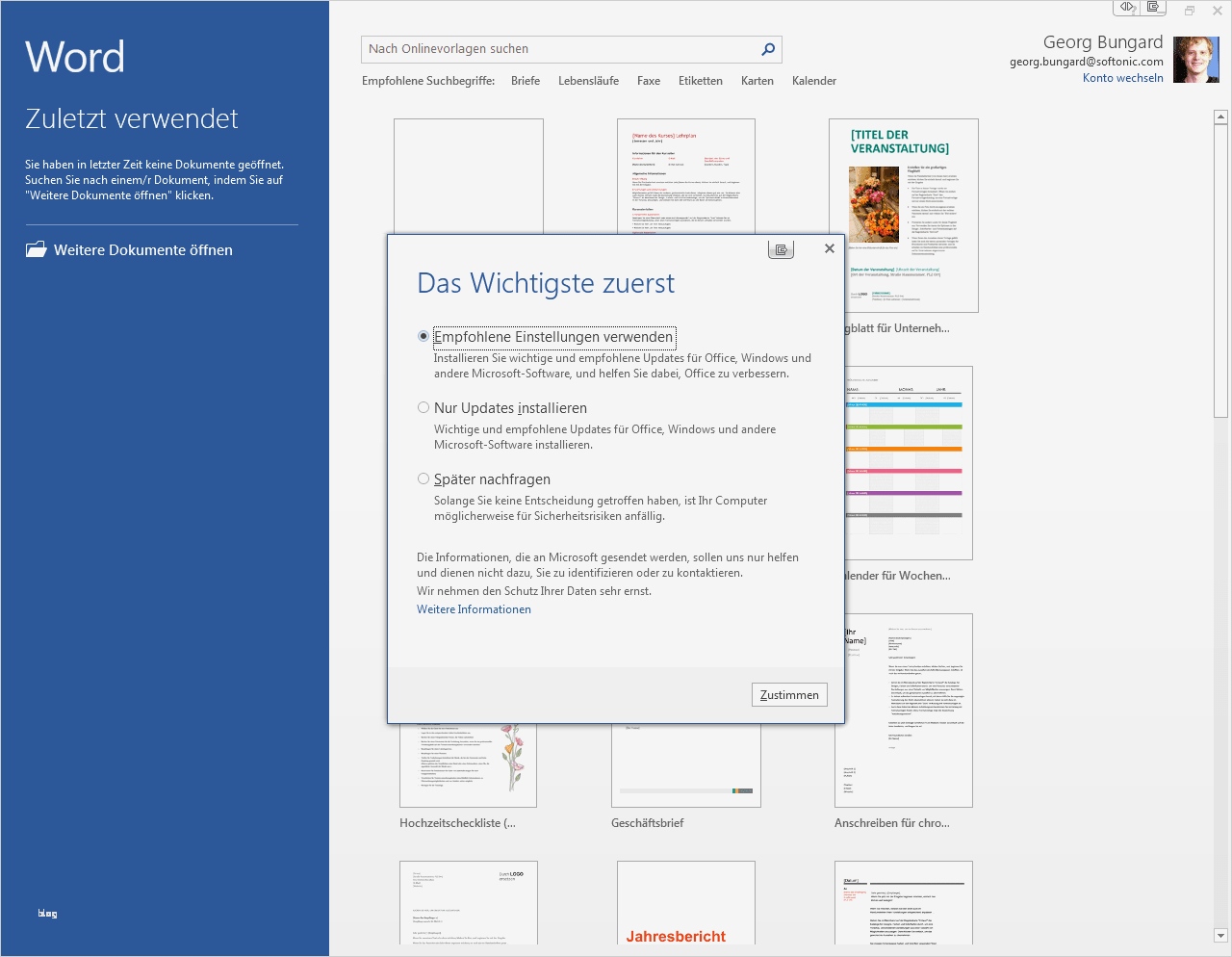Click the magnifier icon to search online templates

768,49
